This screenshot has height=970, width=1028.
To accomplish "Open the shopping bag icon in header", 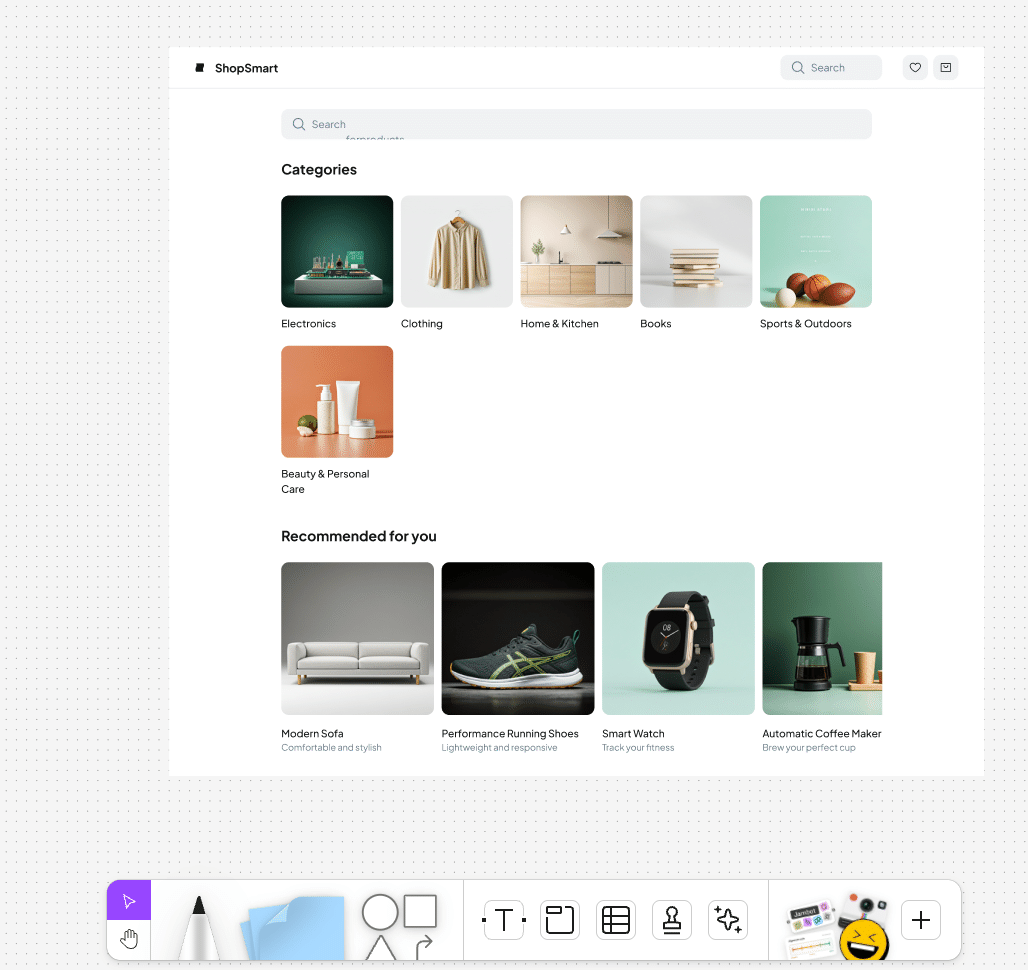I will tap(945, 68).
